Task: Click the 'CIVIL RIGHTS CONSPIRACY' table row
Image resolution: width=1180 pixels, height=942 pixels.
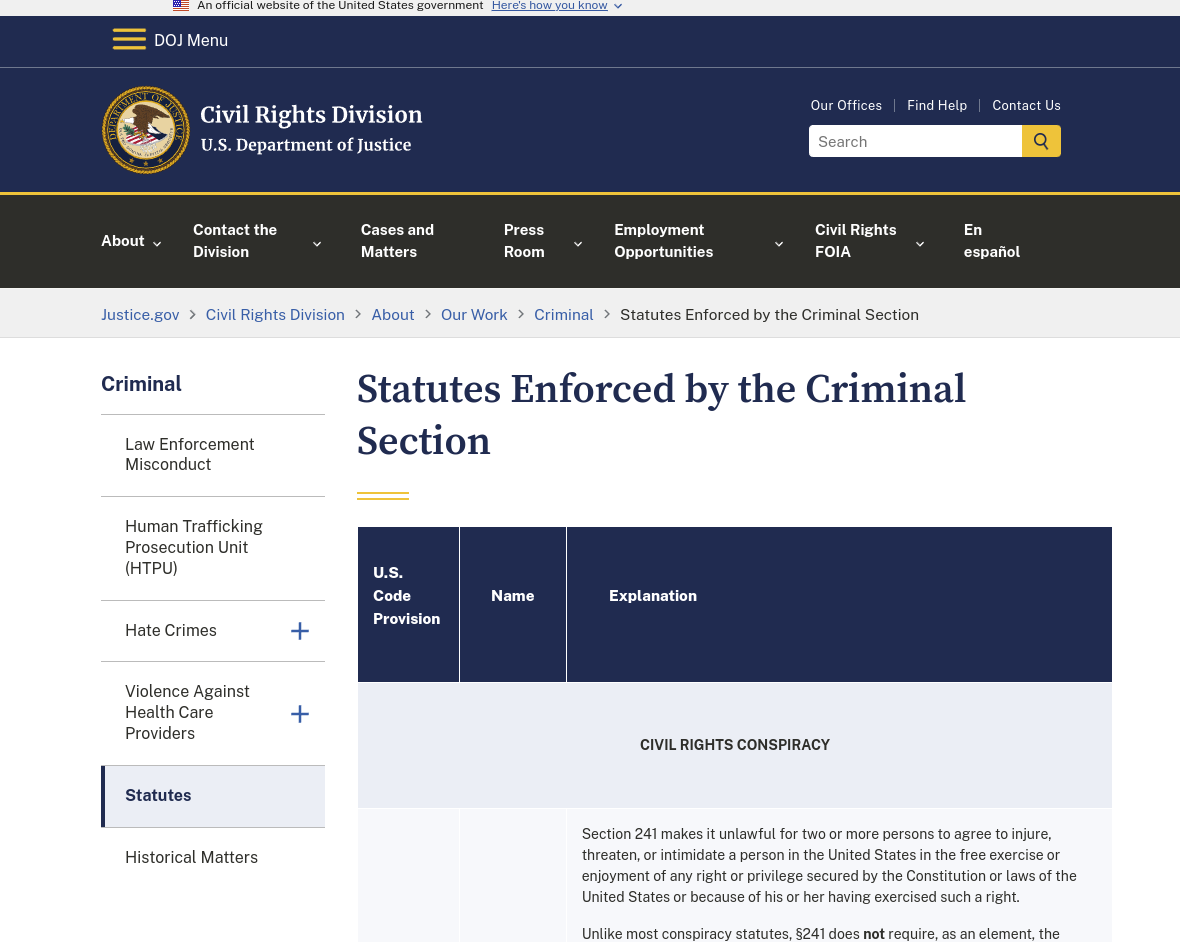Action: coord(734,745)
